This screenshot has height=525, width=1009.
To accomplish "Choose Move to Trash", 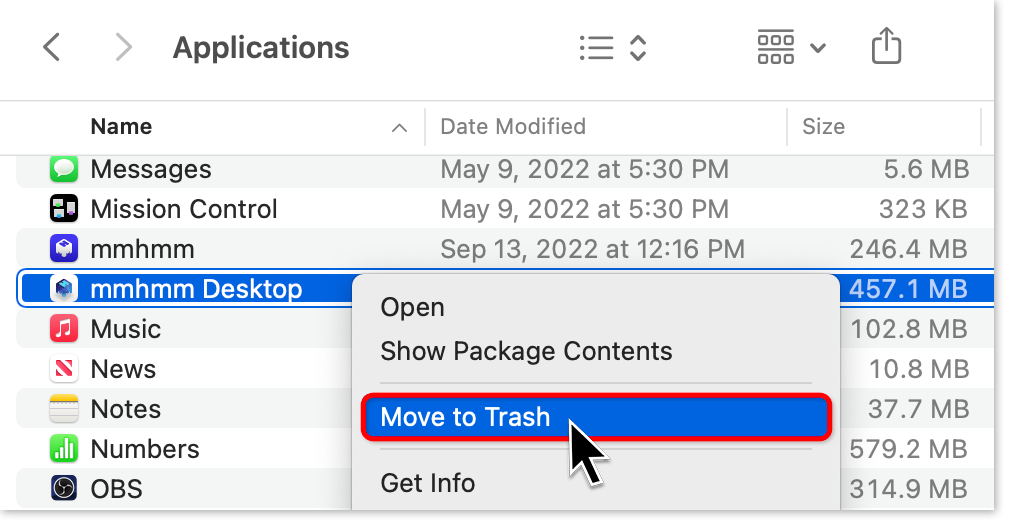I will [x=596, y=417].
